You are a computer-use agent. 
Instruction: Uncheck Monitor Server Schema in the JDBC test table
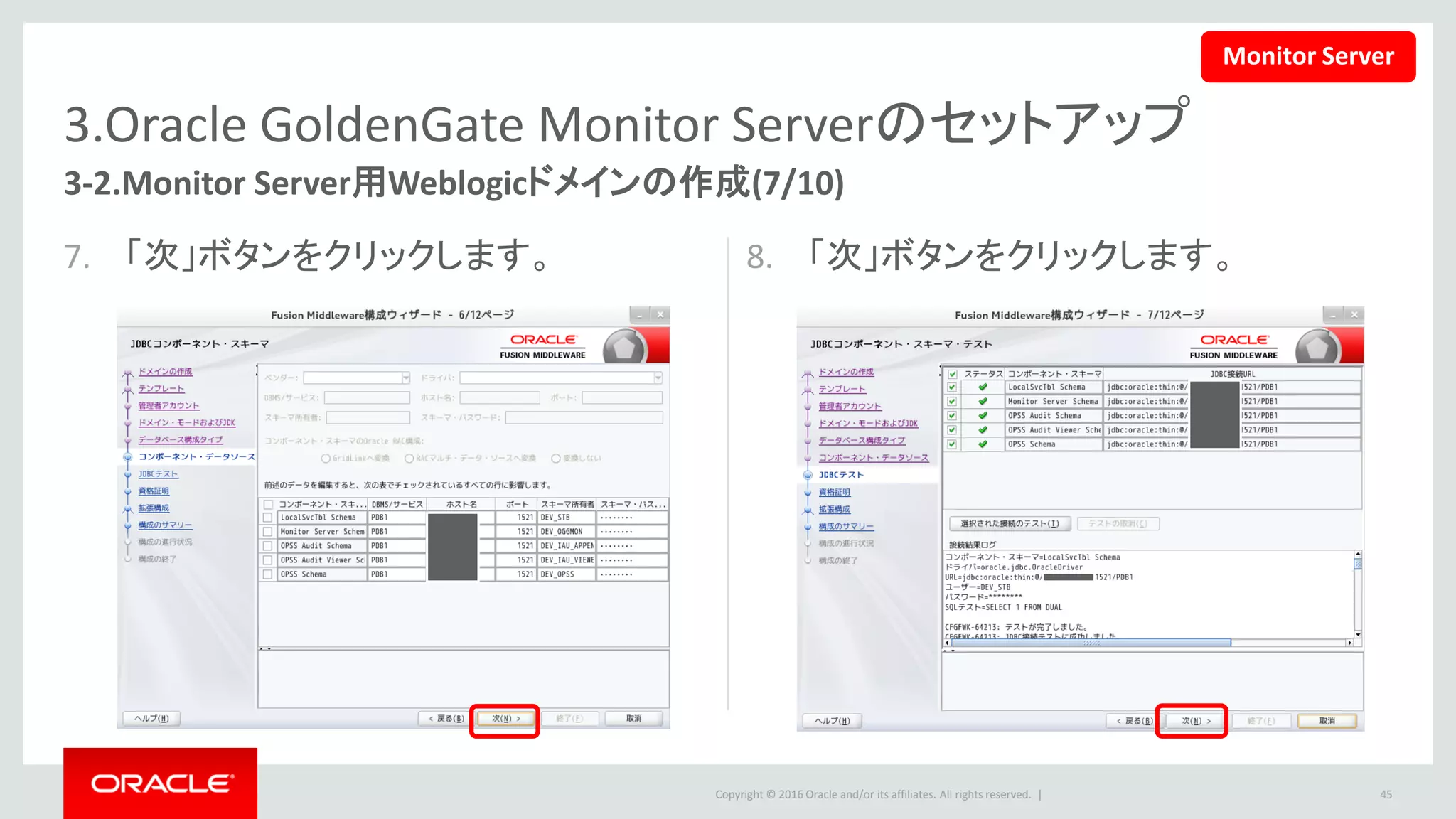[952, 402]
